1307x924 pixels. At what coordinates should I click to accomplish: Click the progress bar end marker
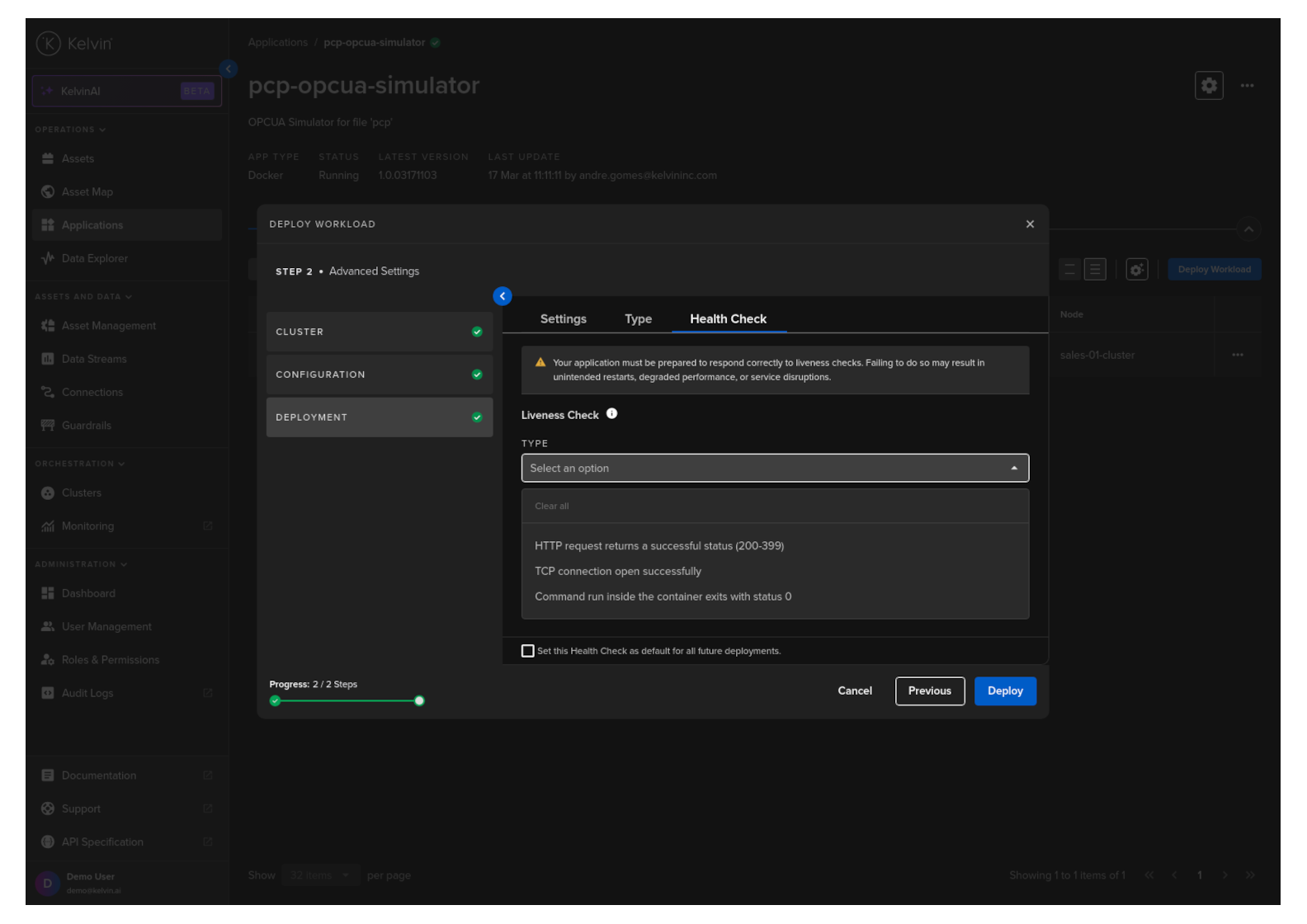point(419,701)
